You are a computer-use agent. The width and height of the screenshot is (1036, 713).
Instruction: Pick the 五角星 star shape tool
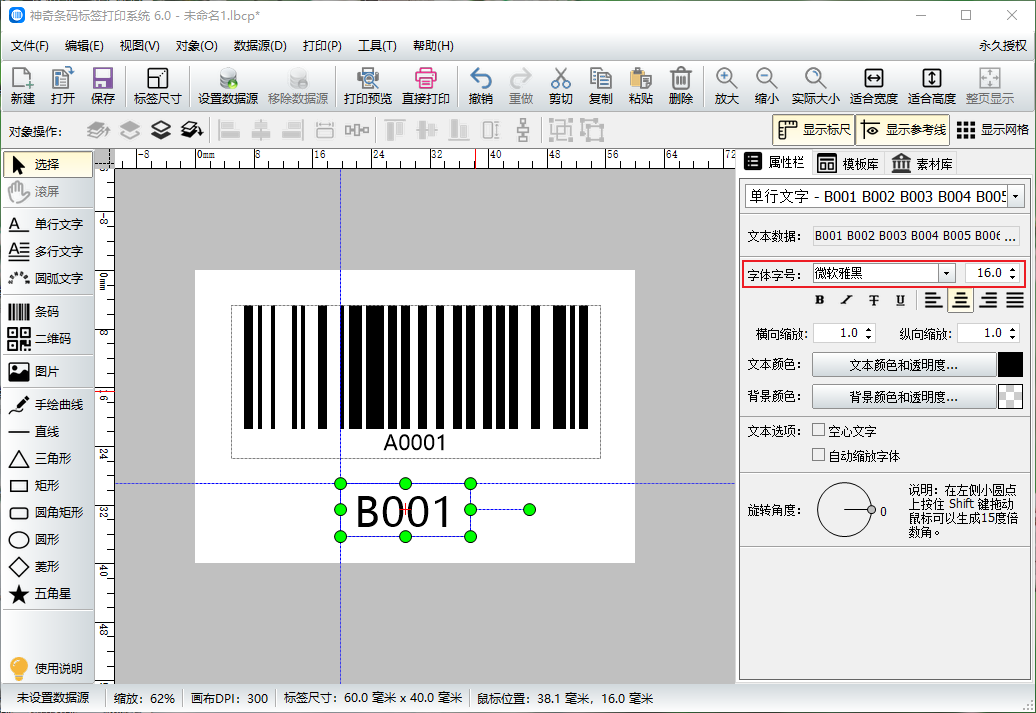(x=47, y=594)
